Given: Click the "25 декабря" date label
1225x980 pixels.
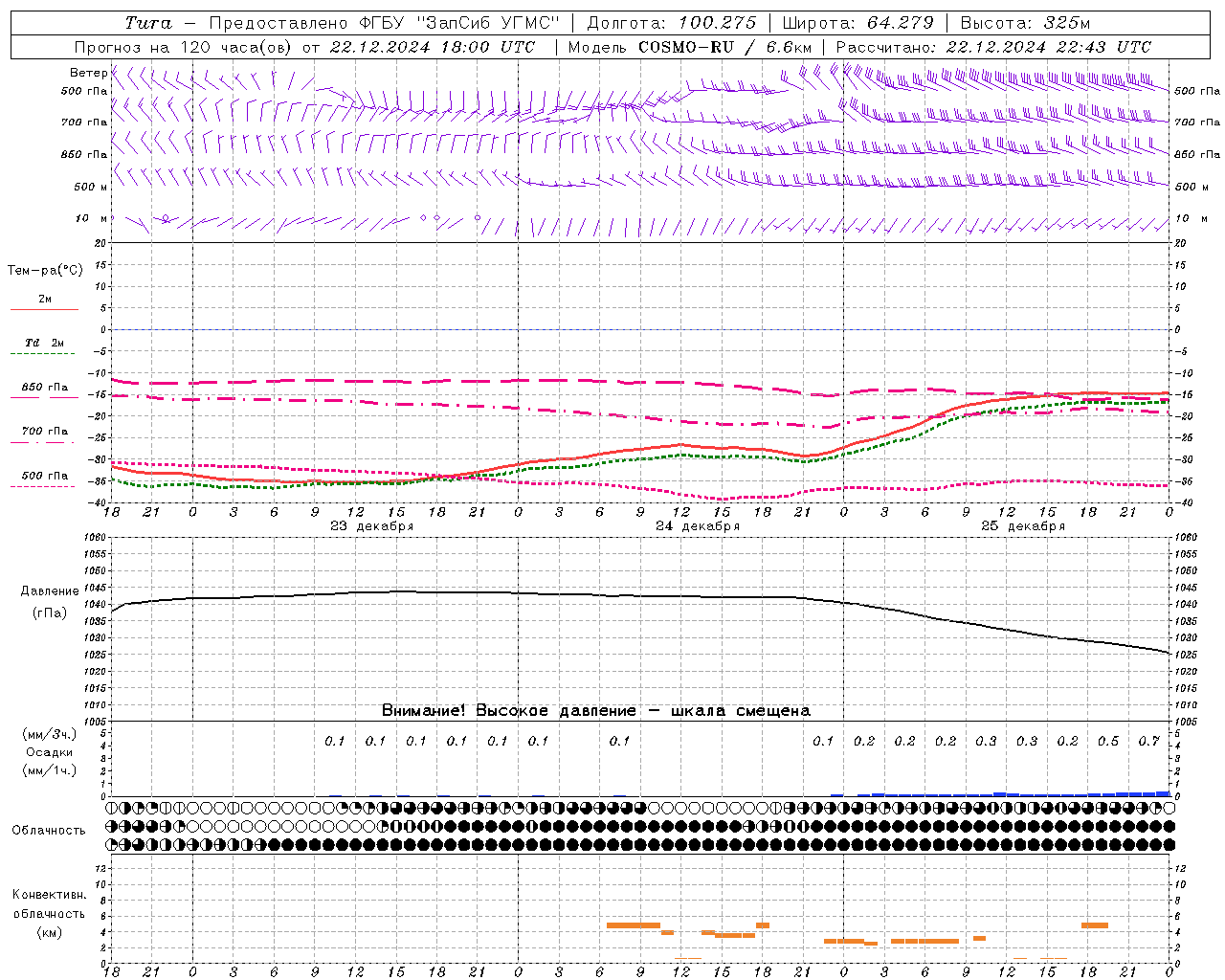Looking at the screenshot, I should 1023,526.
